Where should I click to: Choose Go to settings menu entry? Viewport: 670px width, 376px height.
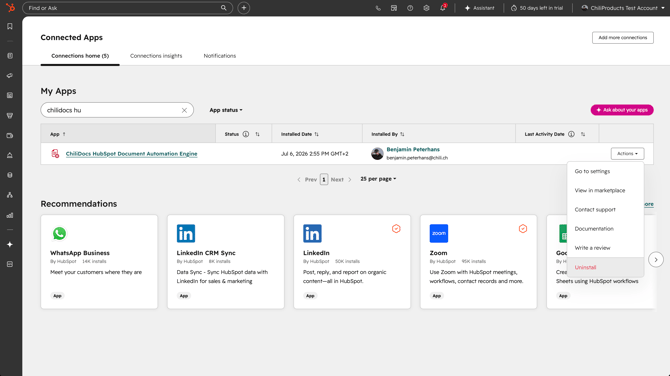click(592, 171)
